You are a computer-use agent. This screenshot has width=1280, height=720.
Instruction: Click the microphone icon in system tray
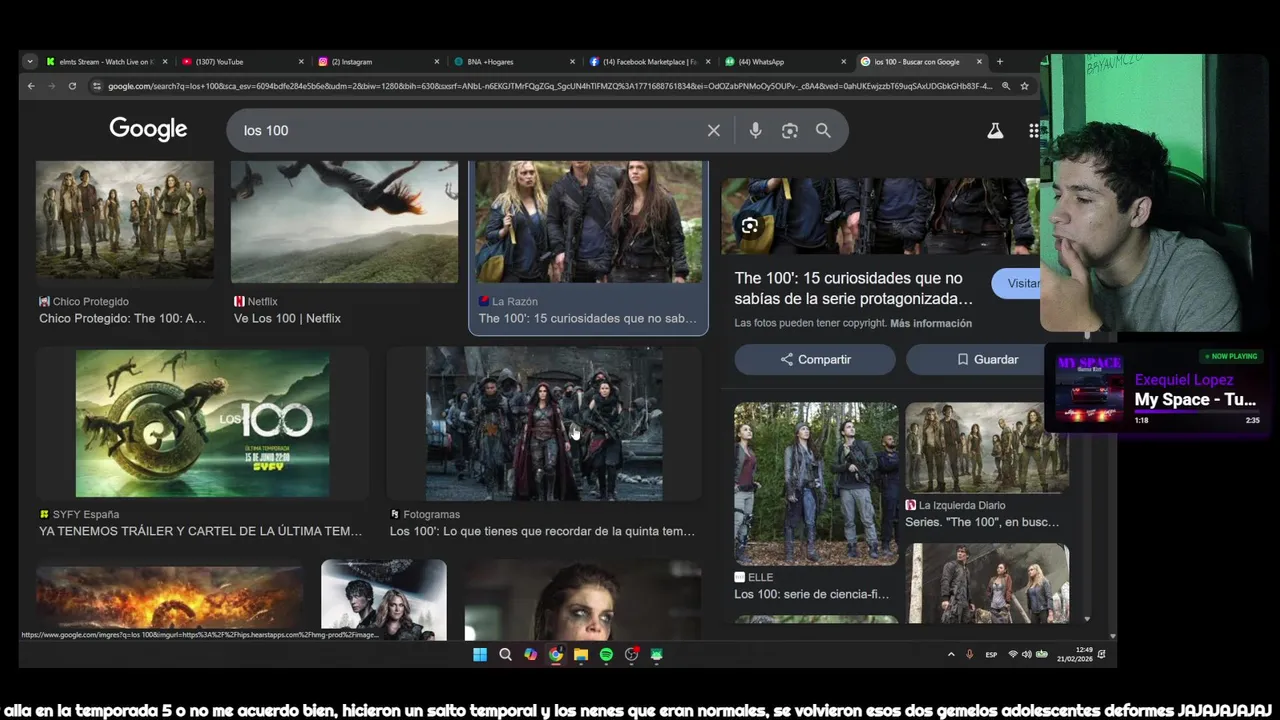[x=969, y=654]
